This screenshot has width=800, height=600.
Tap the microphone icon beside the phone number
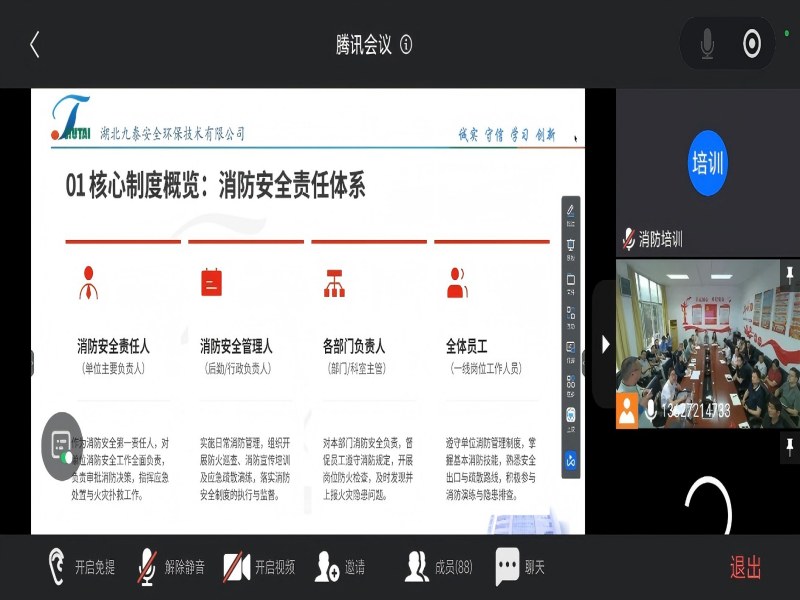tap(650, 410)
